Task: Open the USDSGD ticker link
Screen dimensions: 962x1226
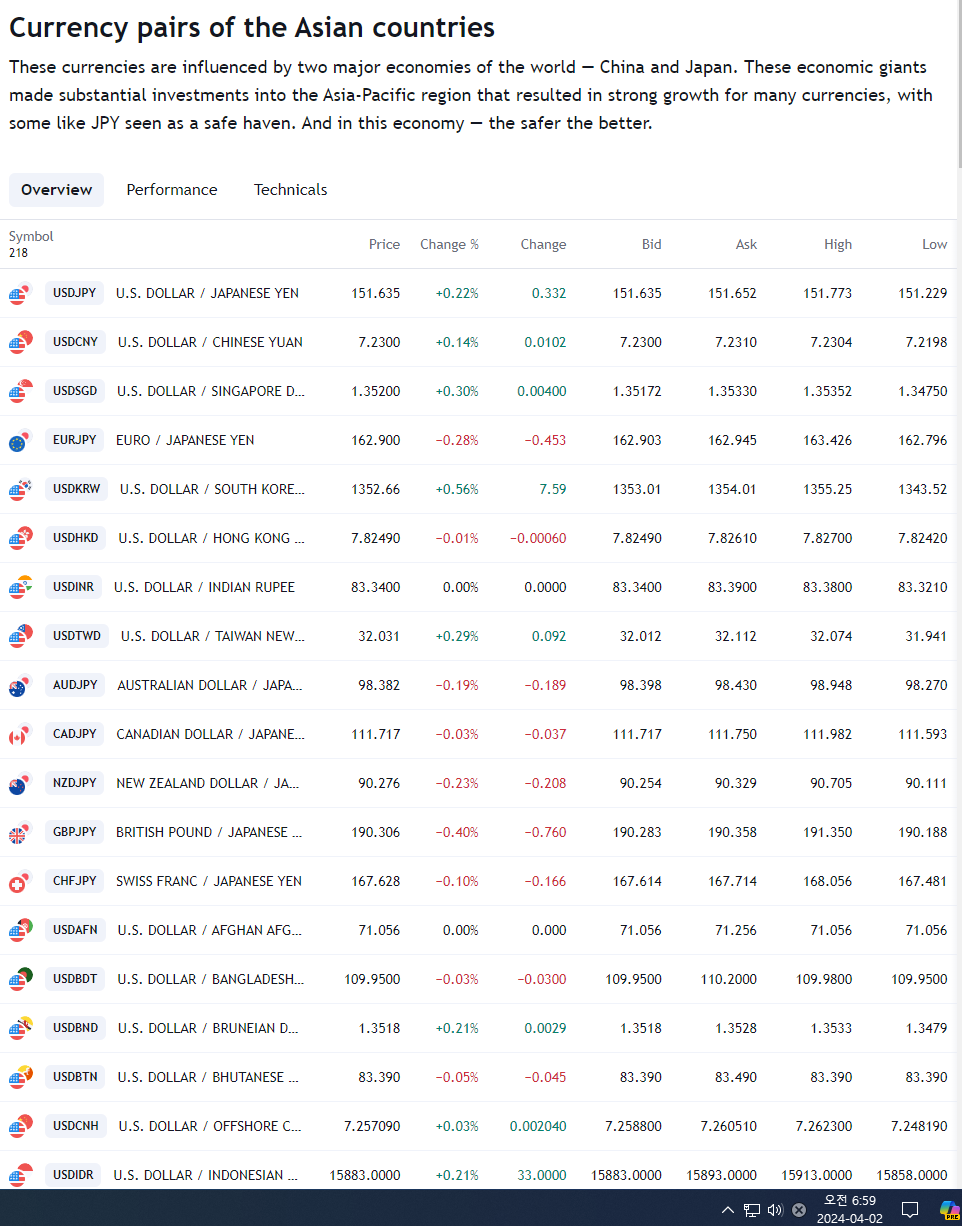Action: (x=75, y=391)
